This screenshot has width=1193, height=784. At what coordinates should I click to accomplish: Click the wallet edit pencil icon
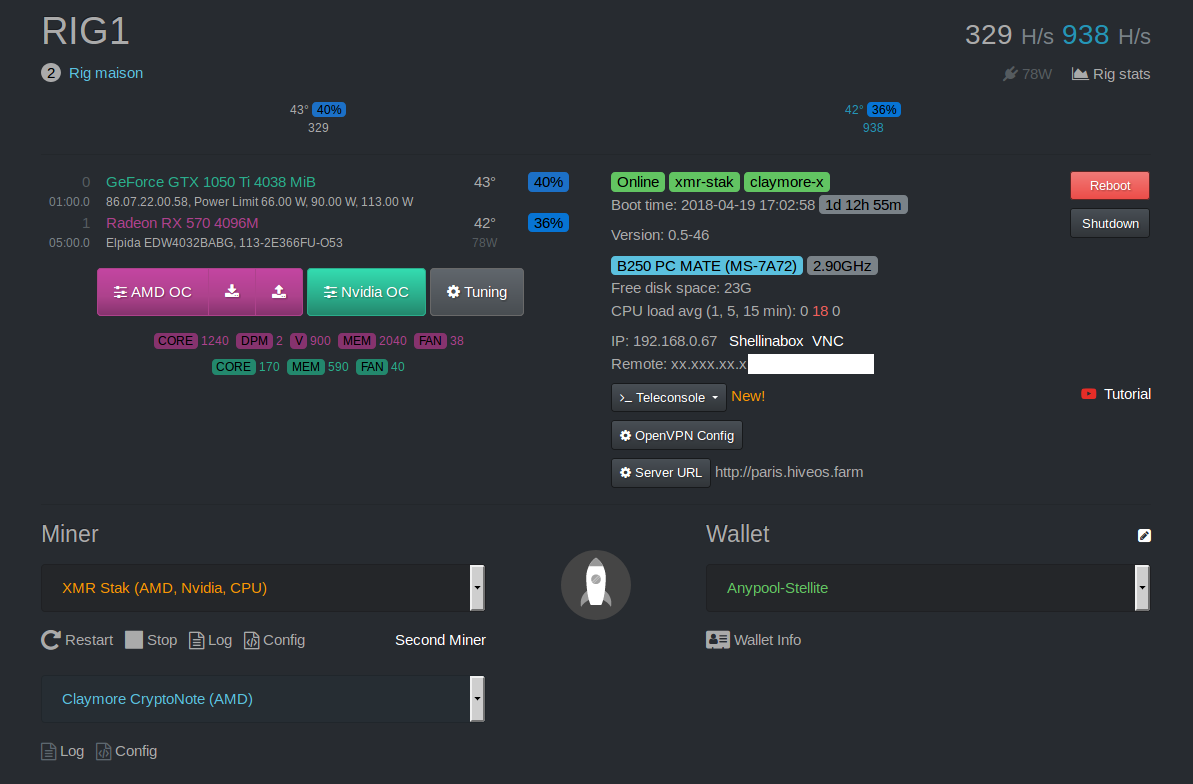point(1144,536)
